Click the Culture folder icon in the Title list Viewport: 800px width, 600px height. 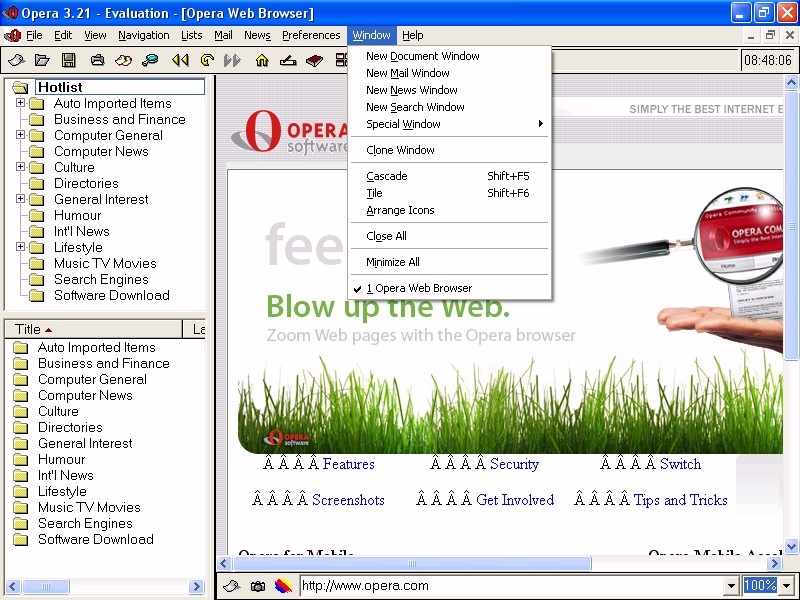coord(20,412)
